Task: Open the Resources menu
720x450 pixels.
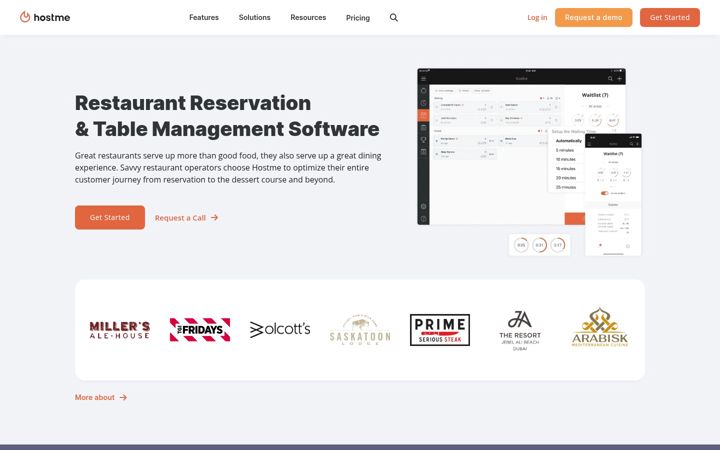Action: [308, 17]
